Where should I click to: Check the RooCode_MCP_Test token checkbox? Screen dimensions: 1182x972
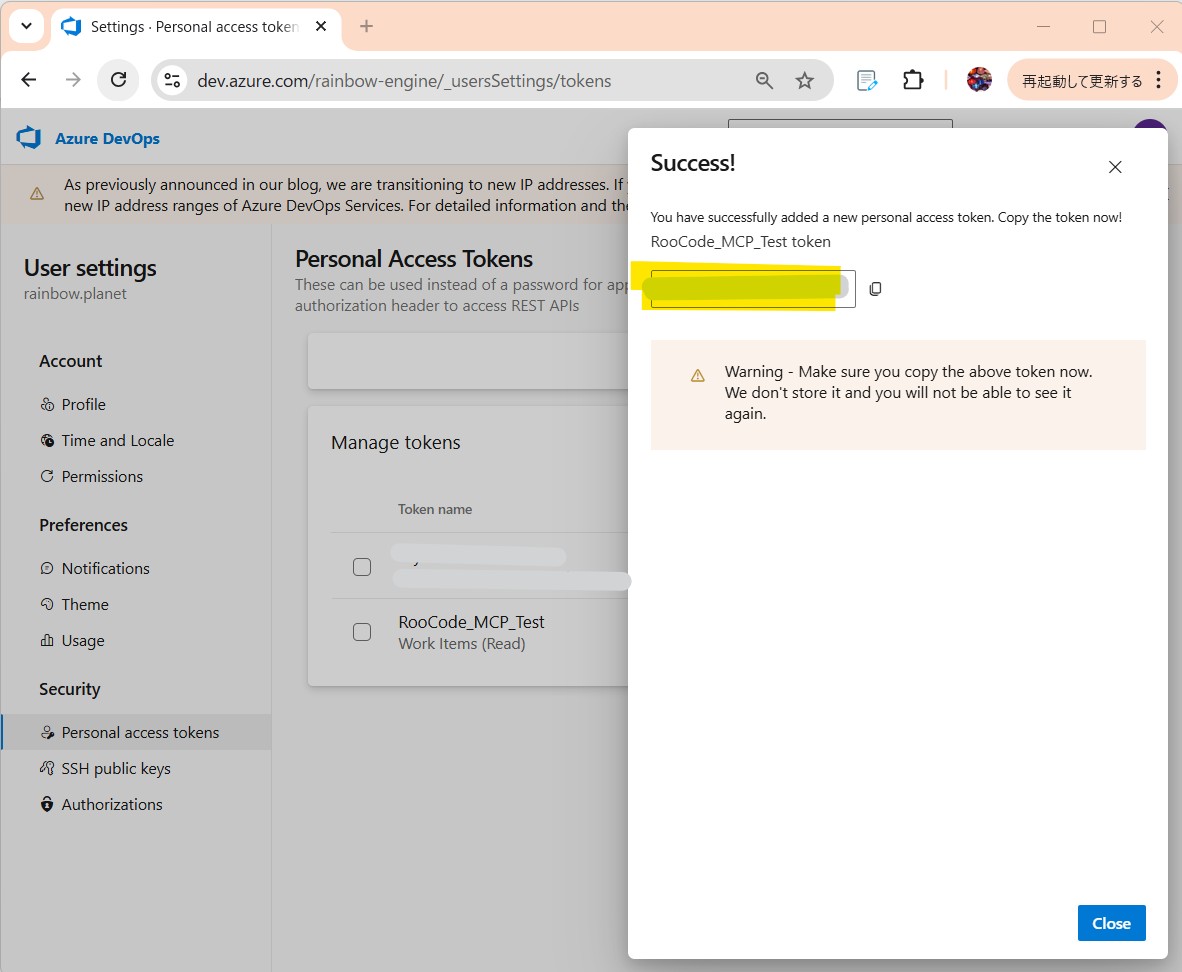click(362, 632)
